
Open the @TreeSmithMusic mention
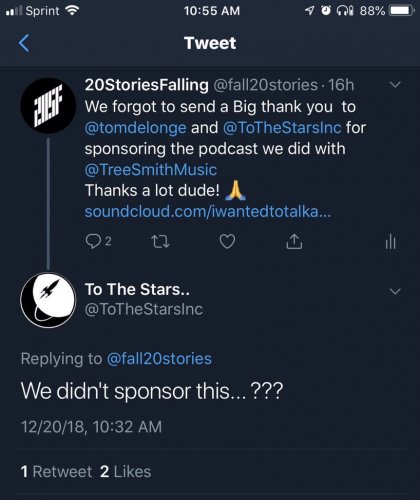pos(151,170)
